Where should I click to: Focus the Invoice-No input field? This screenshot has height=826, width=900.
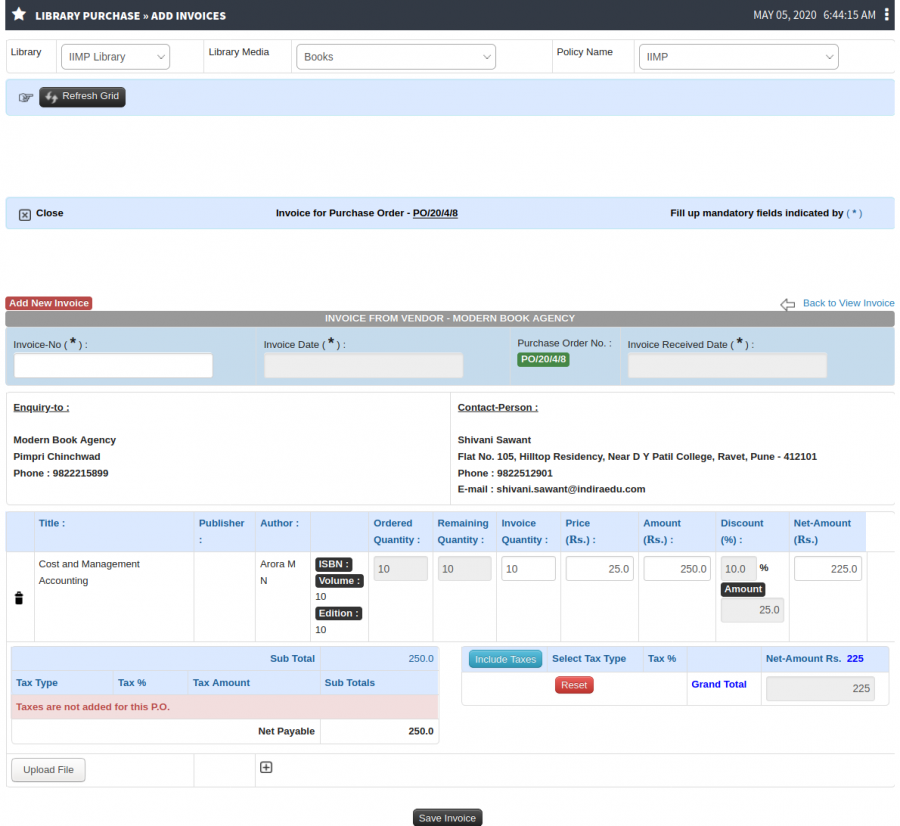coord(113,366)
